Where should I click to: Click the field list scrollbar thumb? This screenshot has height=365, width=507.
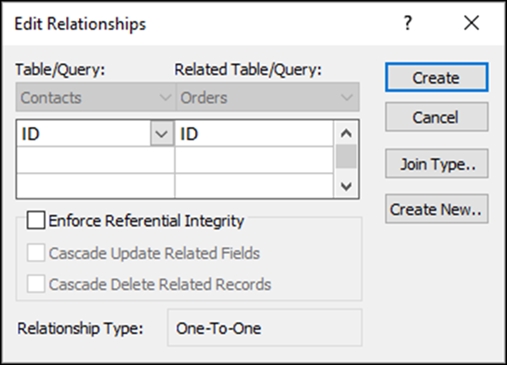[346, 157]
